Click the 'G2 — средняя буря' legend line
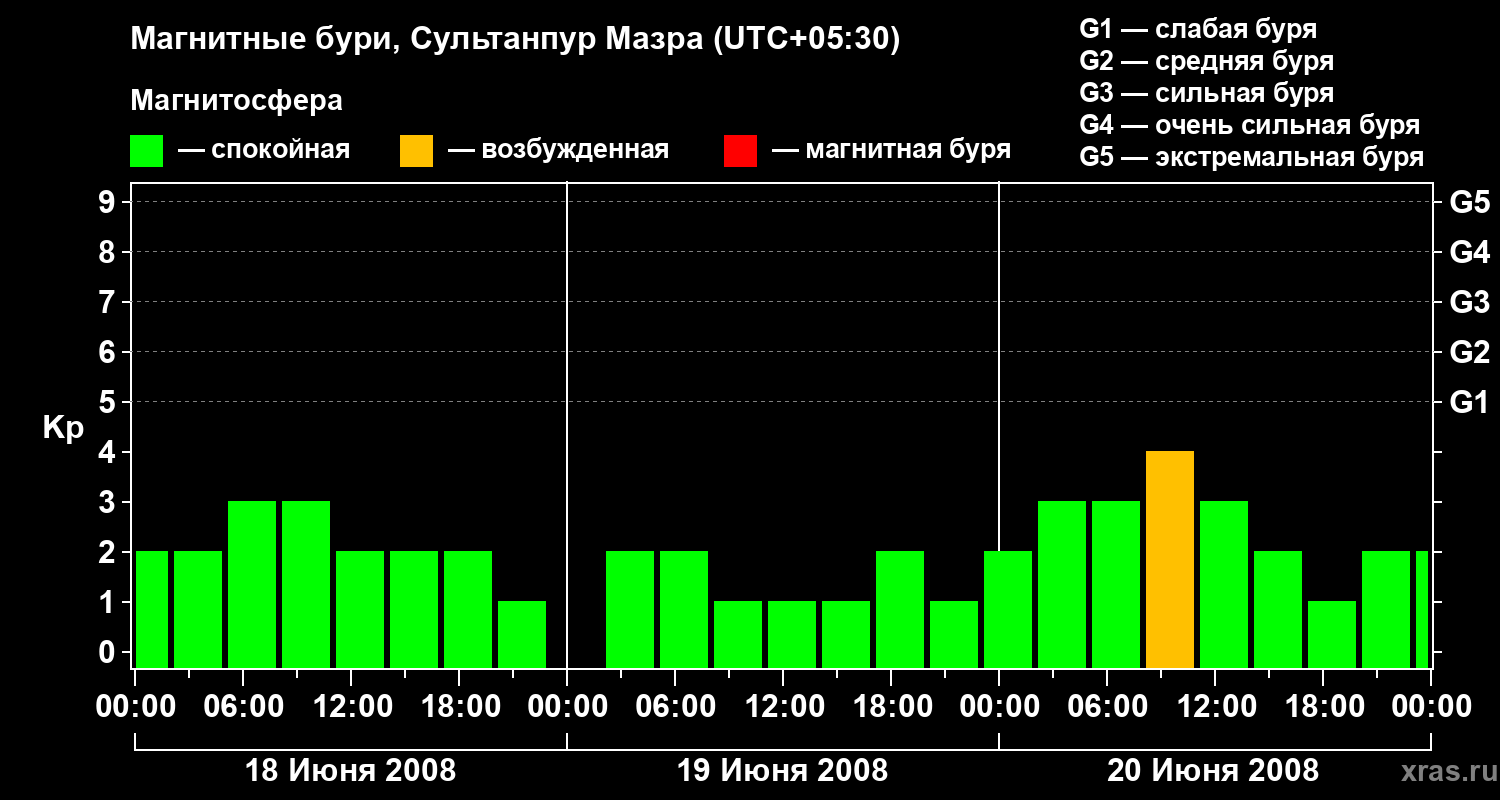 coord(1206,61)
